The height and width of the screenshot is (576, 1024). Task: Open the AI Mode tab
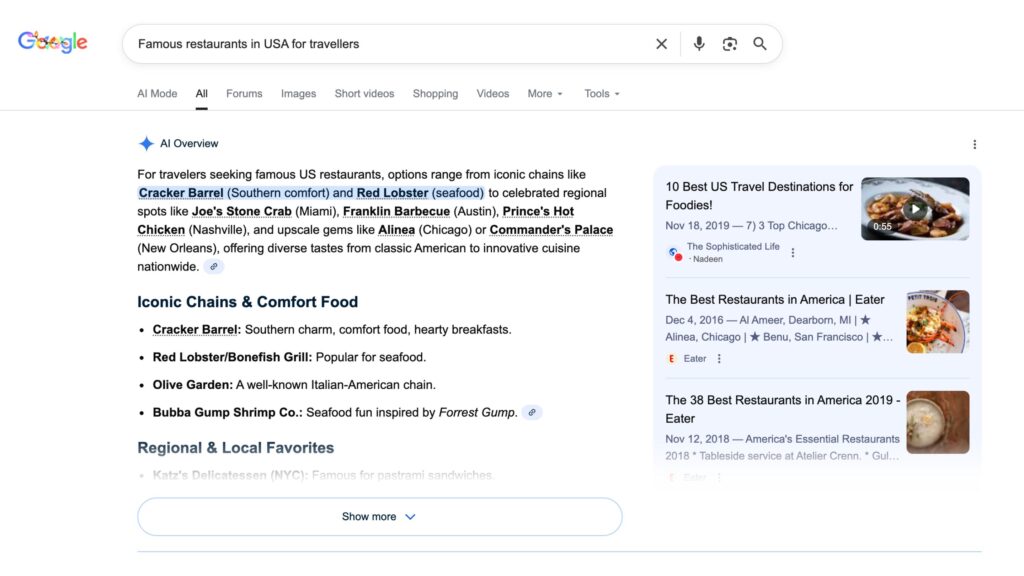pyautogui.click(x=157, y=94)
